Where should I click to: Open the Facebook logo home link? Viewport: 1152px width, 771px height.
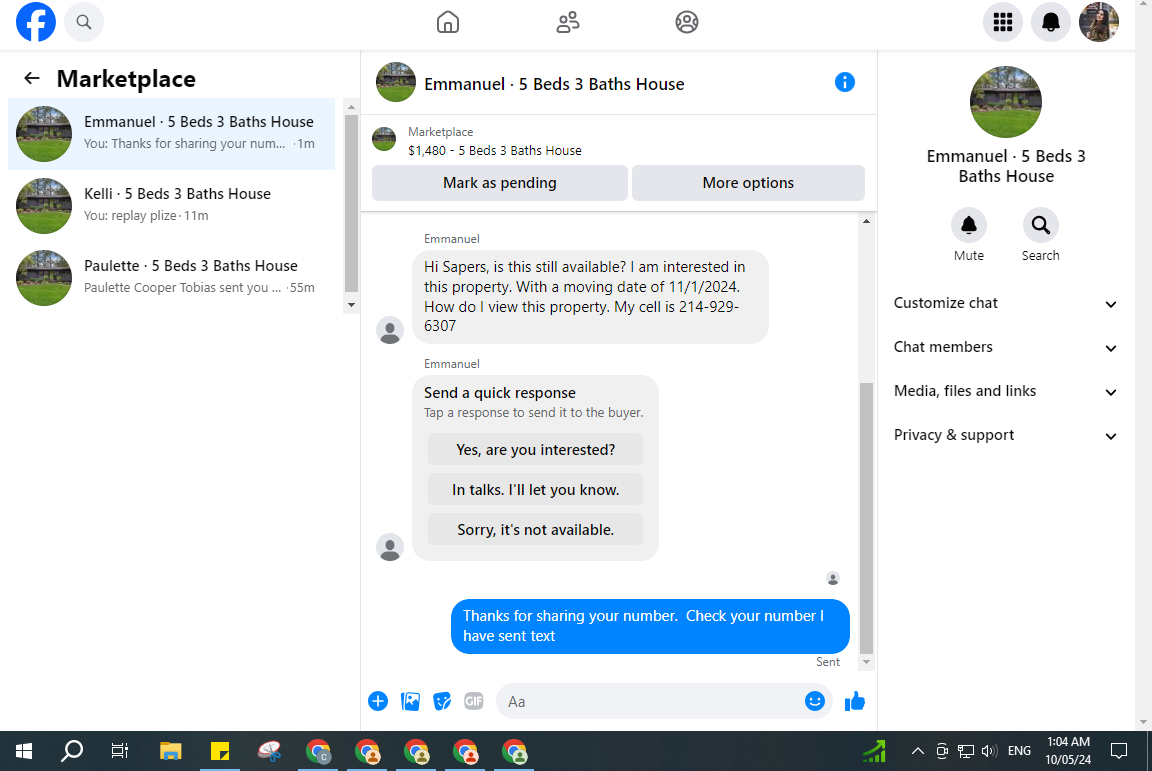click(x=35, y=22)
